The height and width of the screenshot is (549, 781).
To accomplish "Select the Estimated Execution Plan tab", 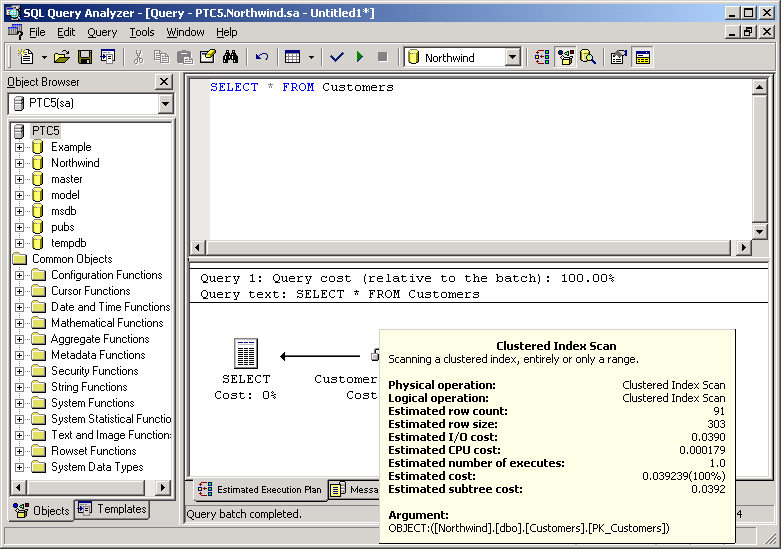I will (x=260, y=490).
